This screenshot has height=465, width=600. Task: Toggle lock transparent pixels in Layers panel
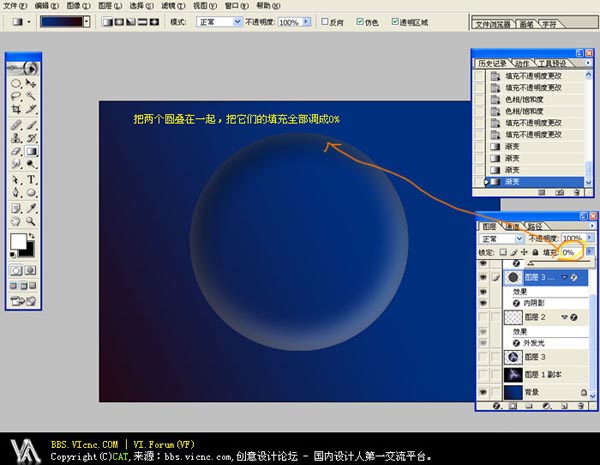(503, 252)
